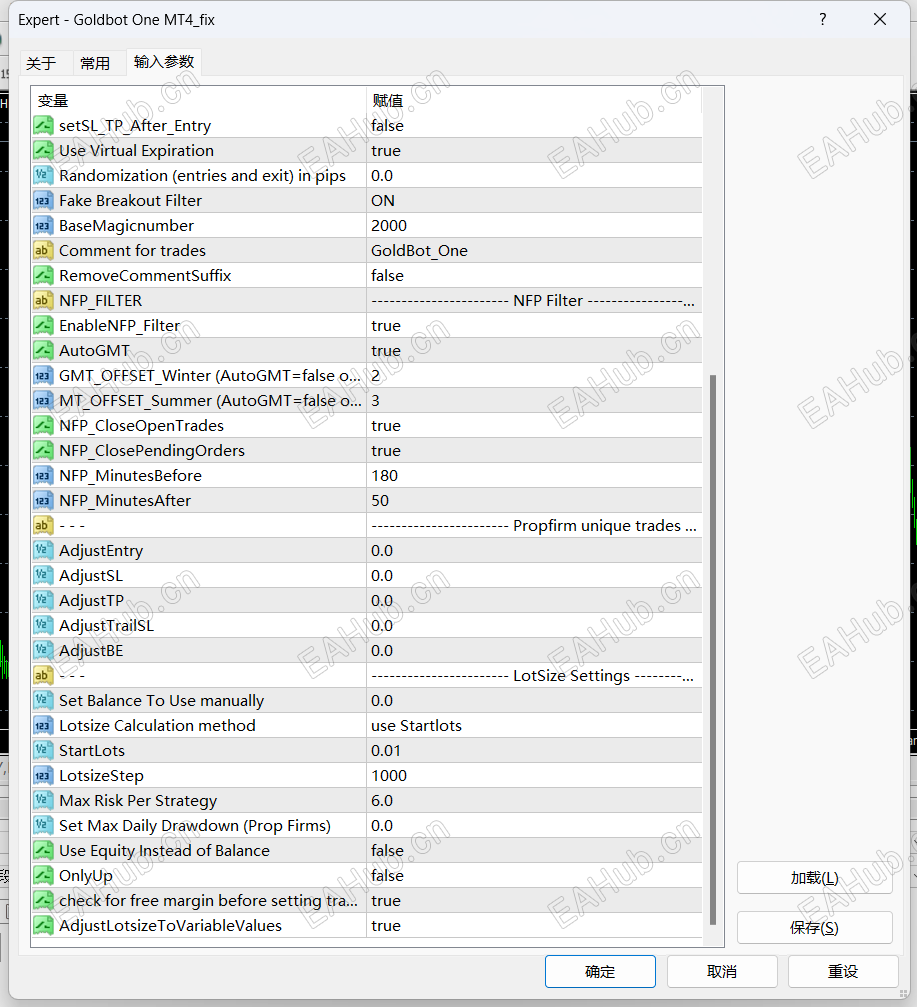The image size is (917, 1007).
Task: Edit the LotsizeStep value 1000
Action: [x=534, y=776]
